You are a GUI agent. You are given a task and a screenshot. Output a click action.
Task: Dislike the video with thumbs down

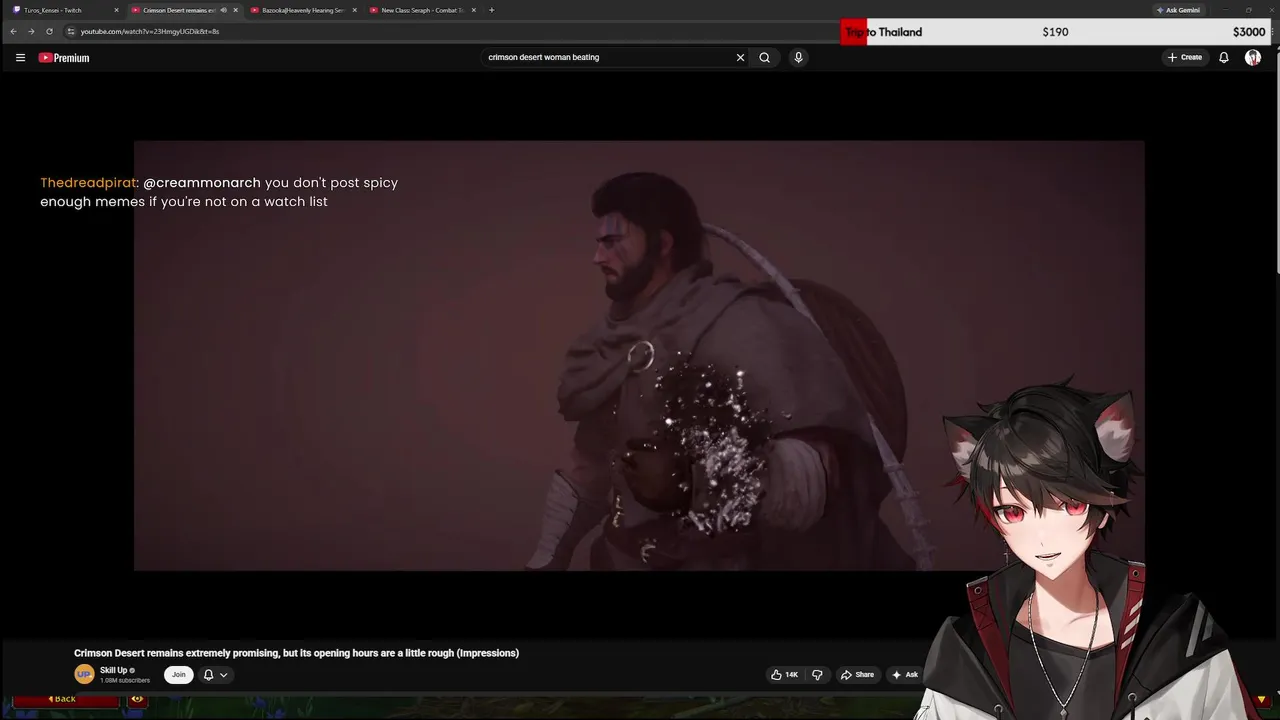(817, 675)
